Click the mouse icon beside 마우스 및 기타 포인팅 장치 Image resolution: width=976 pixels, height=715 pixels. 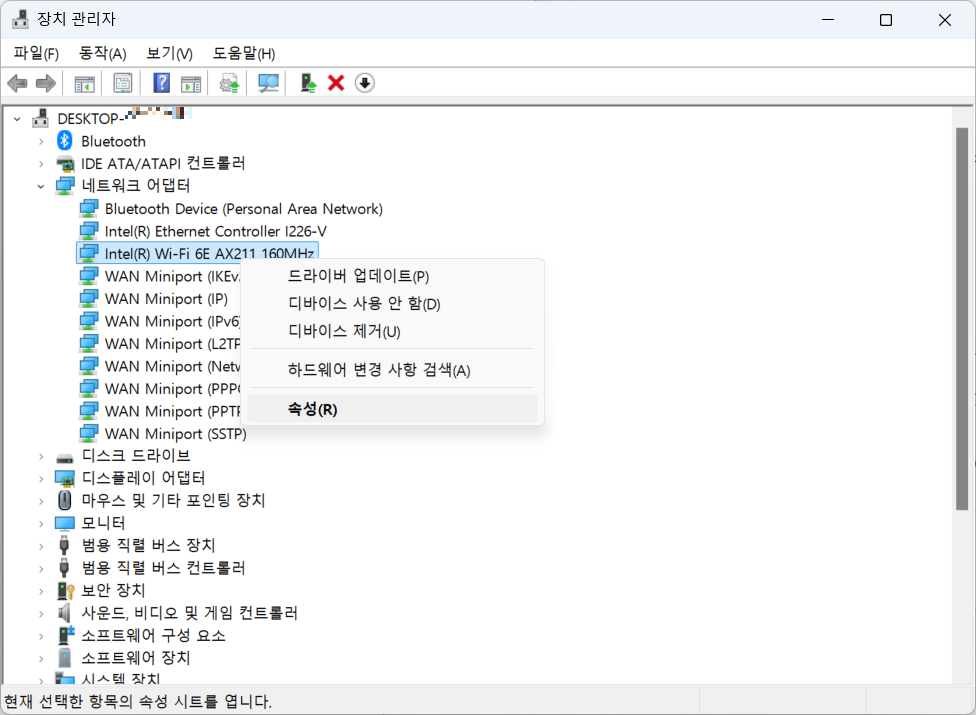click(64, 500)
